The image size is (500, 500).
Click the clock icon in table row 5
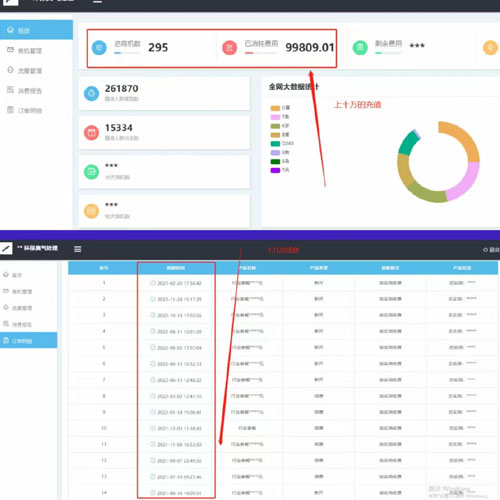click(153, 347)
